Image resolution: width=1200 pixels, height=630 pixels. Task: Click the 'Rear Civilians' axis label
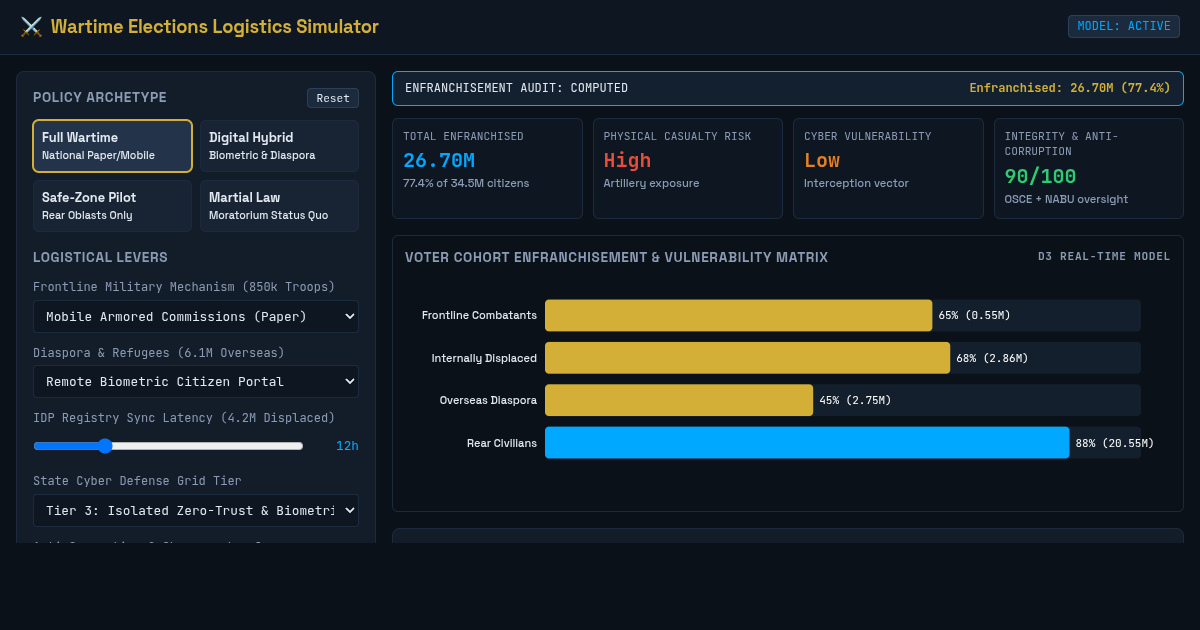pyautogui.click(x=502, y=443)
